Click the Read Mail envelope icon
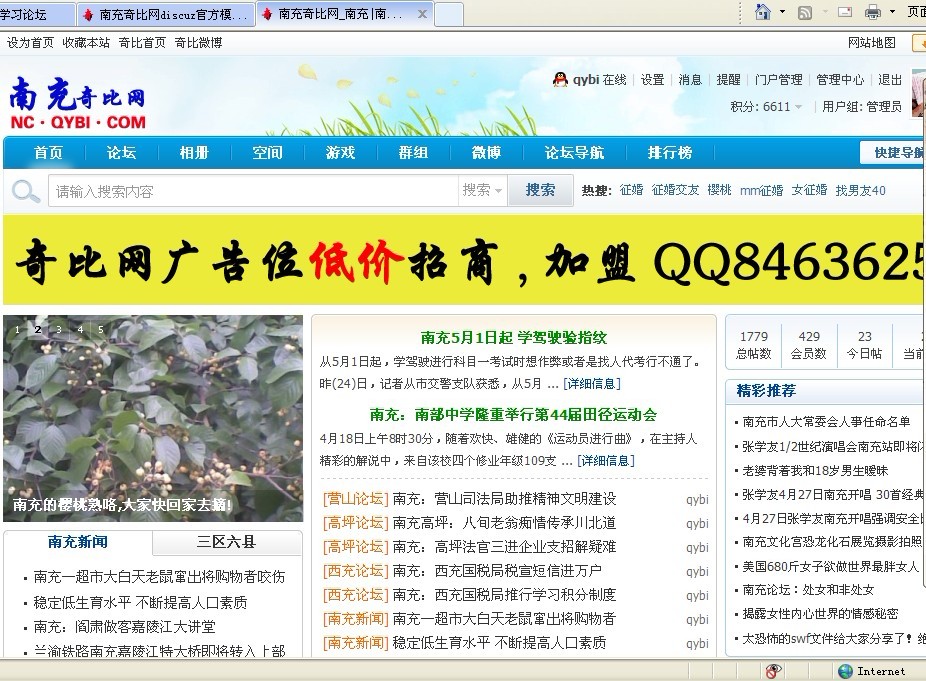926x681 pixels. (845, 12)
